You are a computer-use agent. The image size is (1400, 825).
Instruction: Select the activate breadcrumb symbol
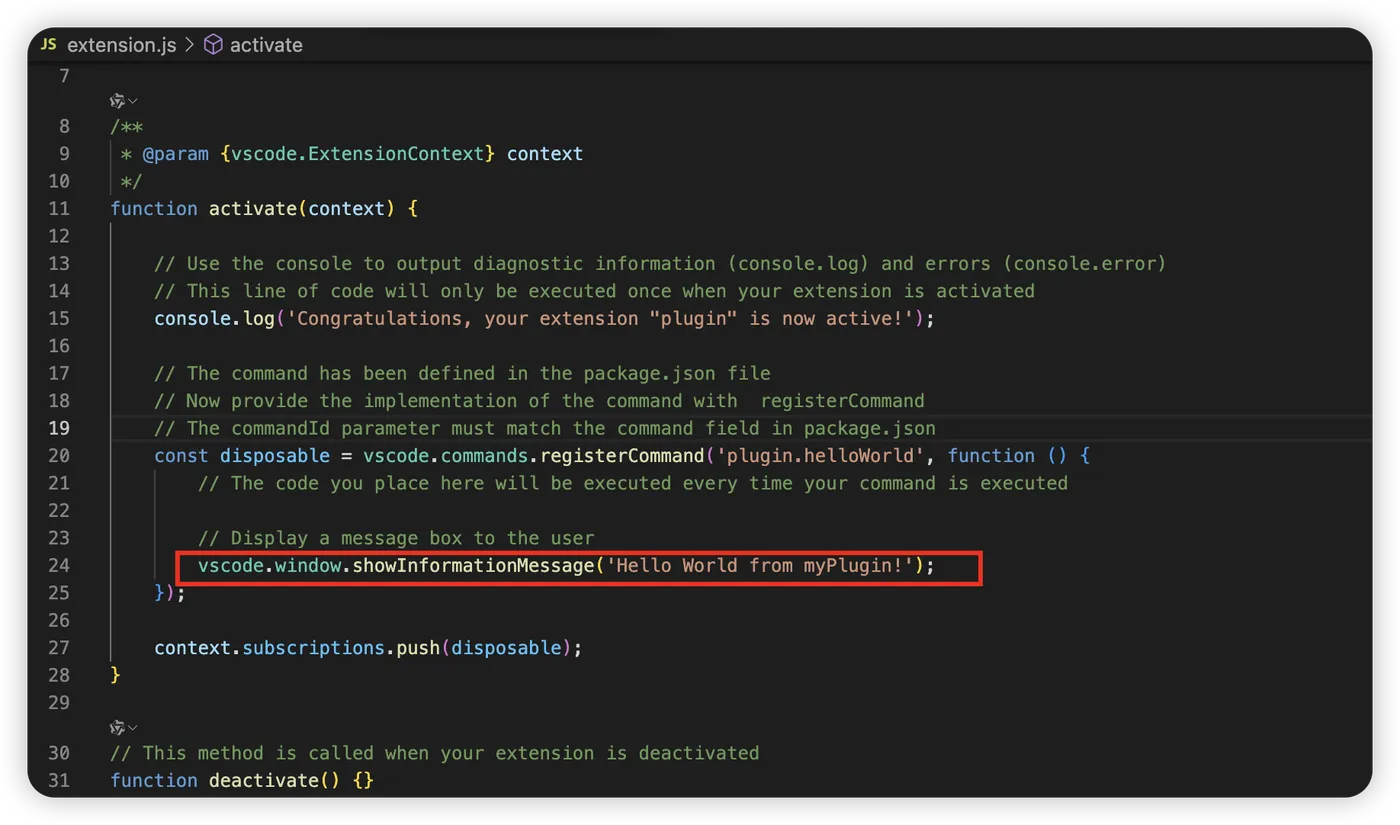click(266, 45)
